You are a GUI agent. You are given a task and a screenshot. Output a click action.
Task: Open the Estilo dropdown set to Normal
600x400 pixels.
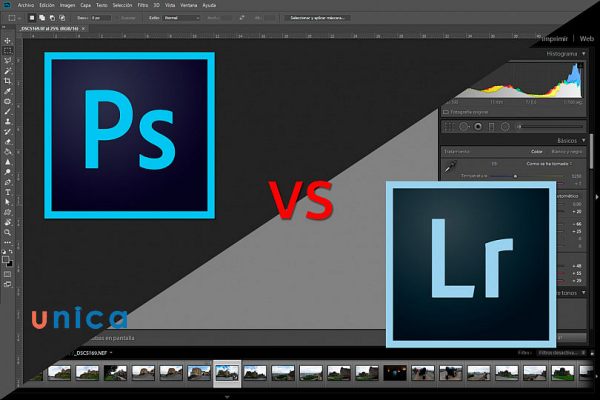[x=181, y=18]
